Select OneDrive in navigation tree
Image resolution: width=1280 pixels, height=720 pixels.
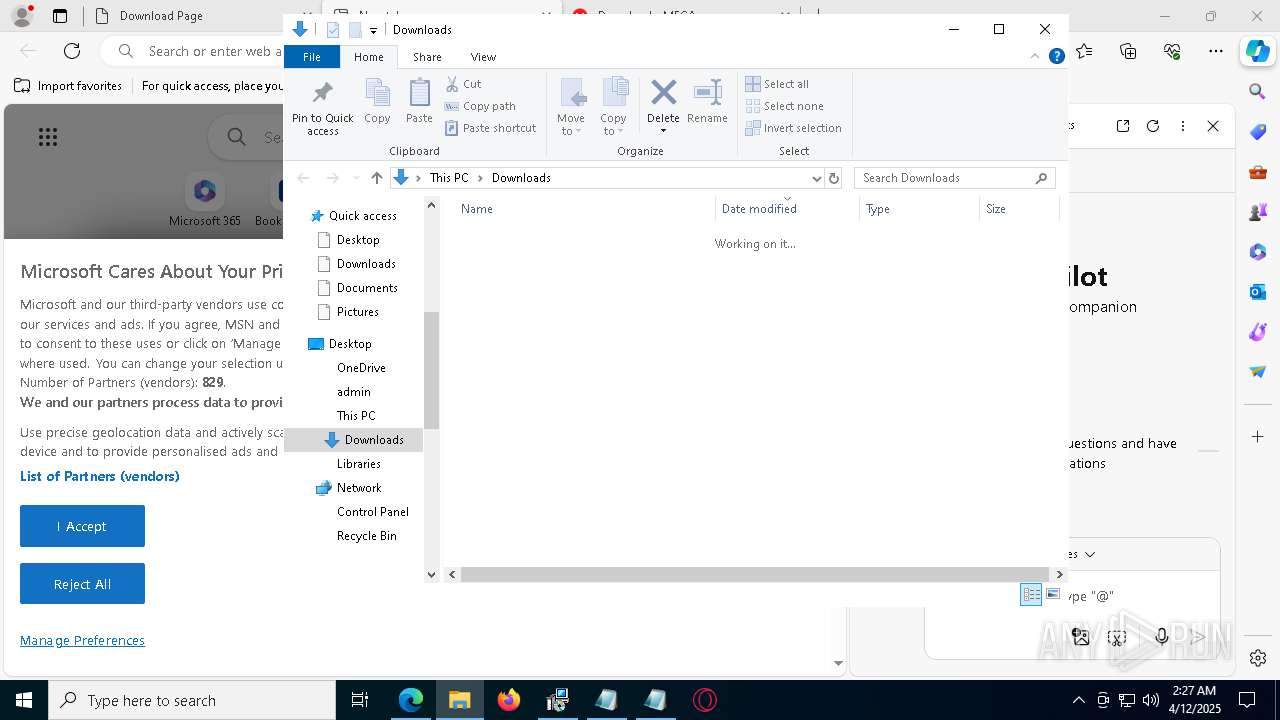(361, 368)
